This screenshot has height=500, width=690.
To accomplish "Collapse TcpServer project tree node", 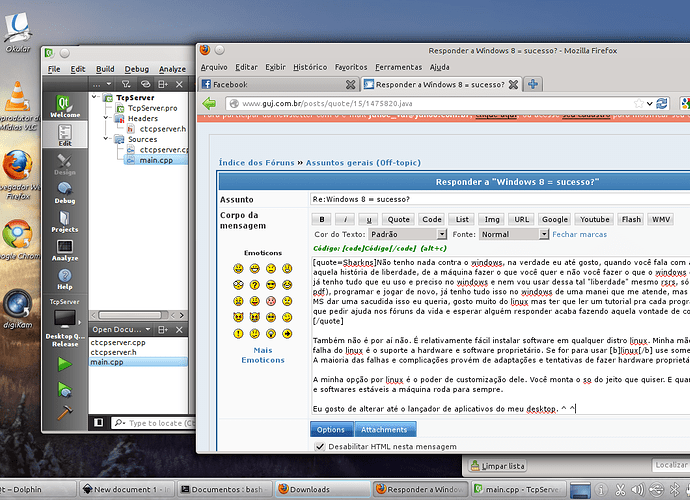I will (94, 97).
